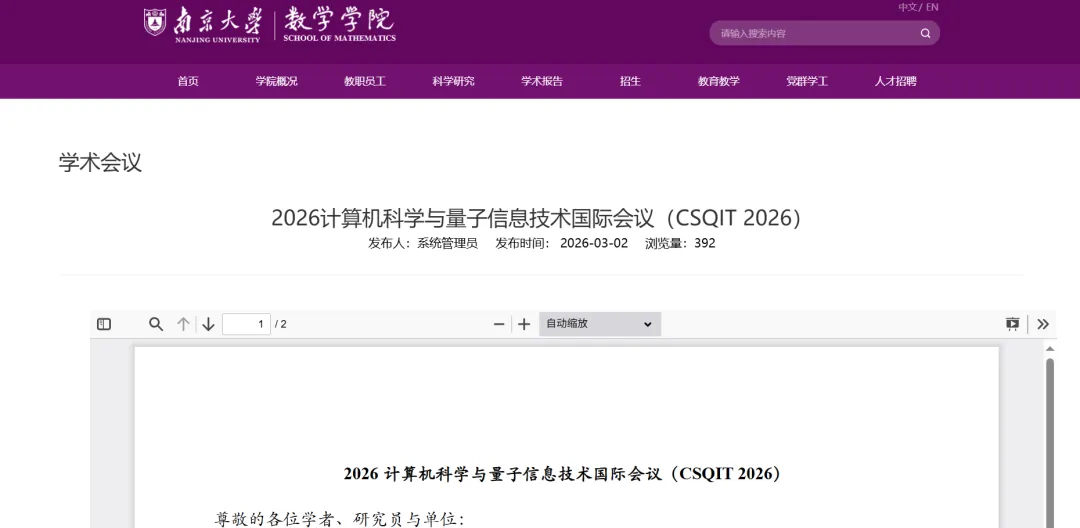Zoom out the PDF document
The width and height of the screenshot is (1080, 528).
click(x=499, y=324)
